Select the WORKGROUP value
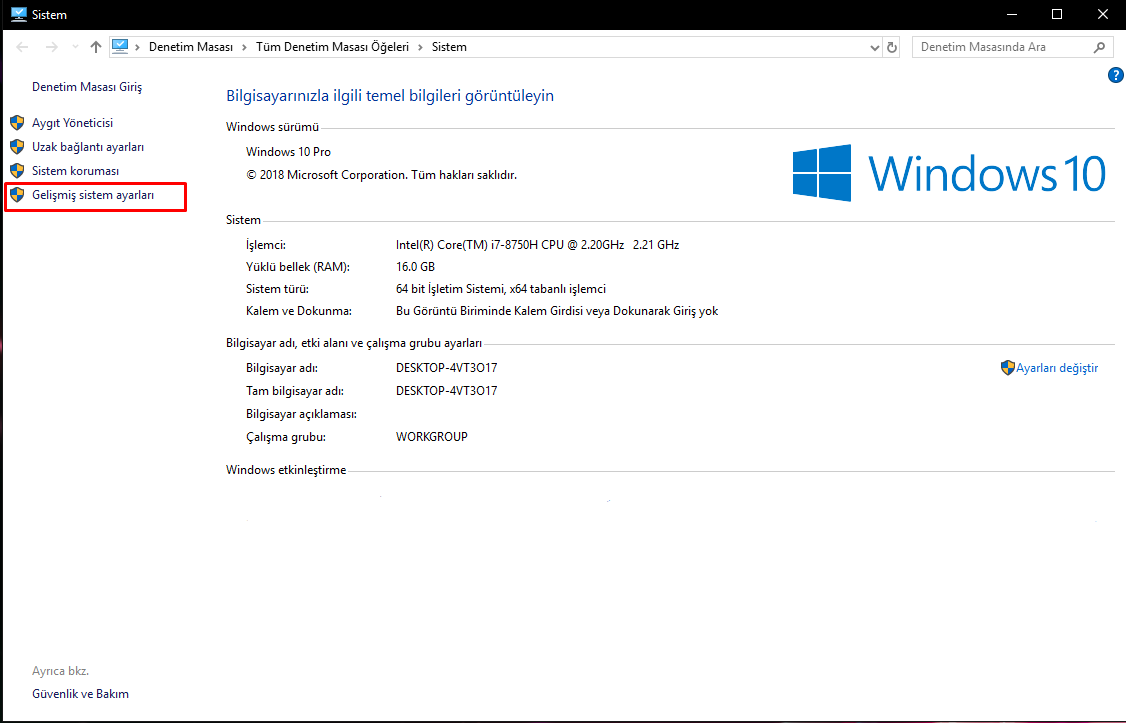 (x=432, y=437)
